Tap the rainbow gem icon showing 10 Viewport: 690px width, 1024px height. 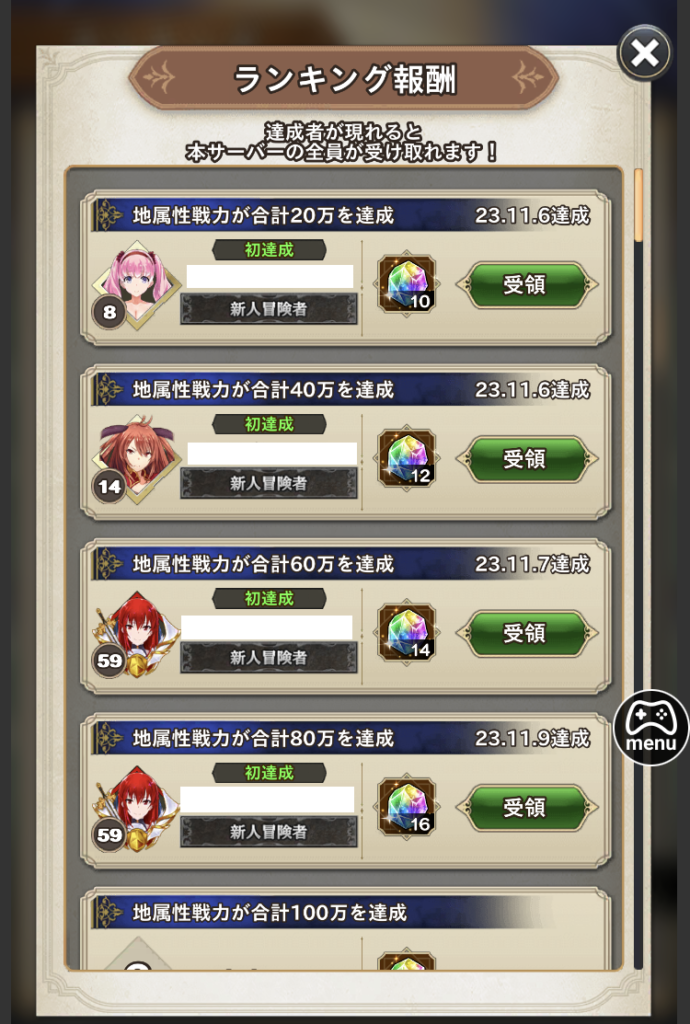coord(406,284)
